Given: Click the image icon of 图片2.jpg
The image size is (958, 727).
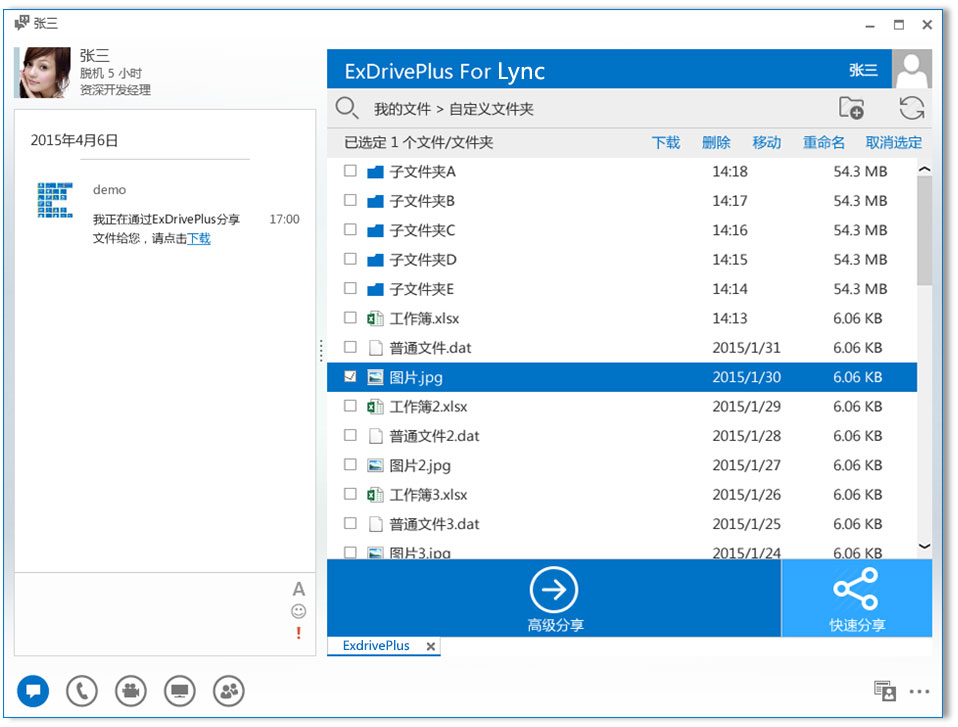Looking at the screenshot, I should click(x=375, y=466).
